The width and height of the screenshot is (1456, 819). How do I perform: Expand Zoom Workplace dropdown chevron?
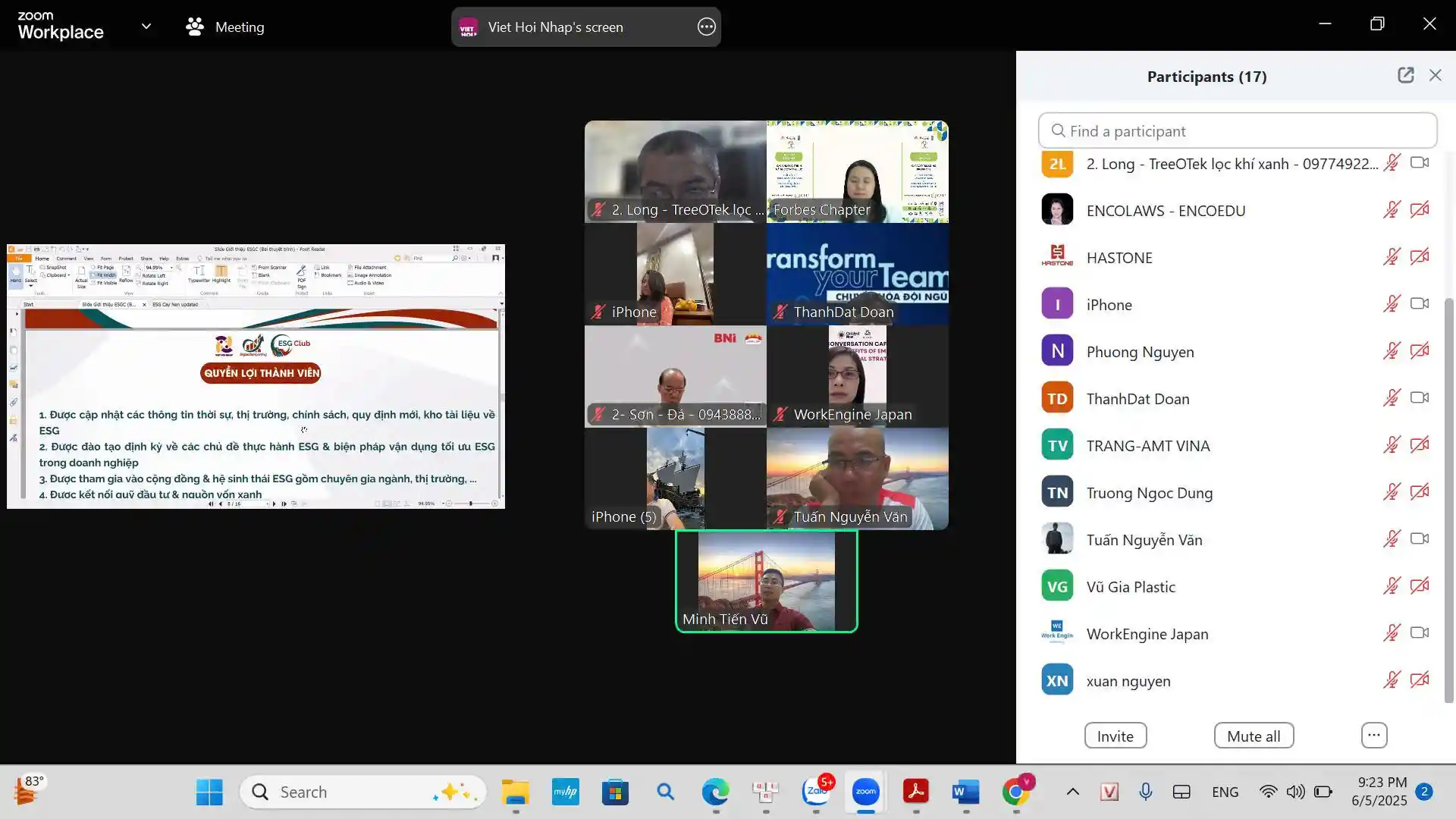click(146, 27)
